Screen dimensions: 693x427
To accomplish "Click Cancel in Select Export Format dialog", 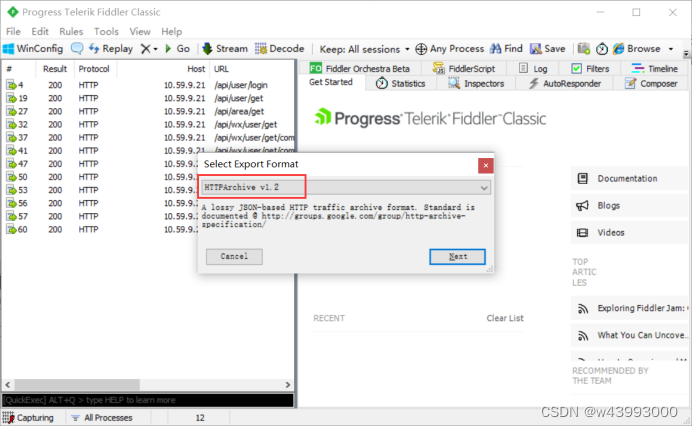I will [x=234, y=256].
